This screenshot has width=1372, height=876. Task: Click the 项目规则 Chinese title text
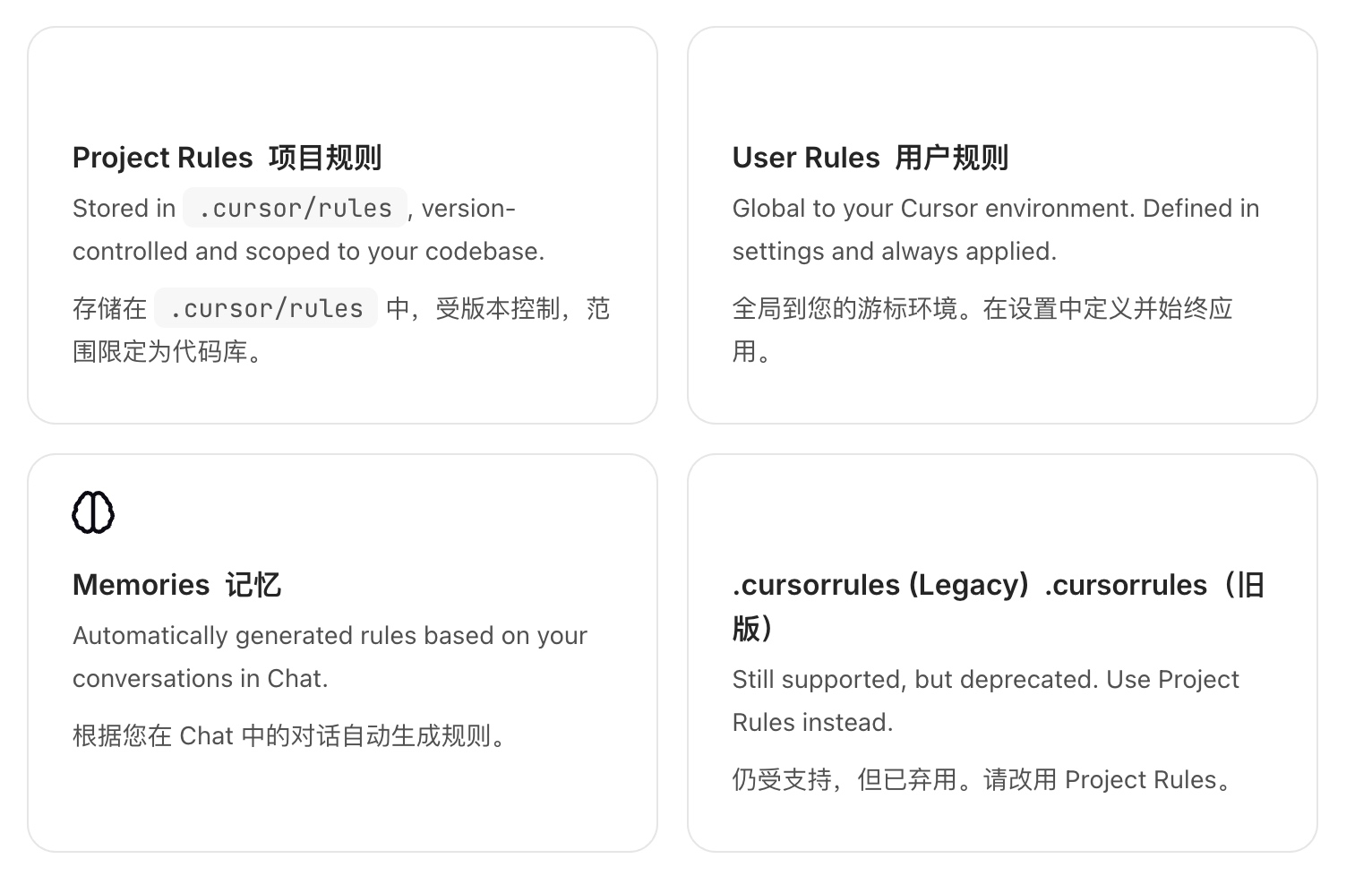(x=325, y=158)
